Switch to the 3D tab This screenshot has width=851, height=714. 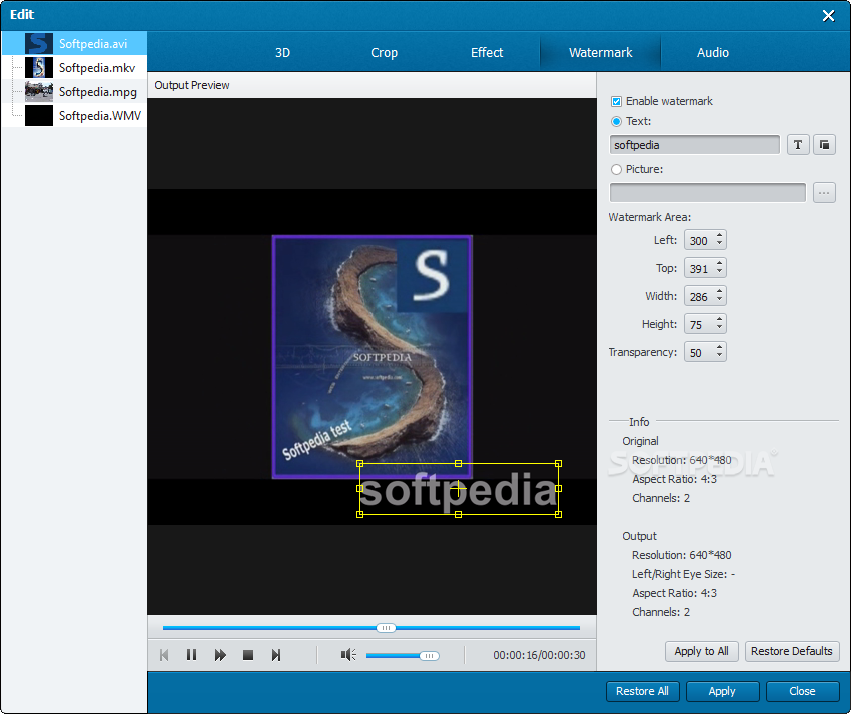coord(282,53)
